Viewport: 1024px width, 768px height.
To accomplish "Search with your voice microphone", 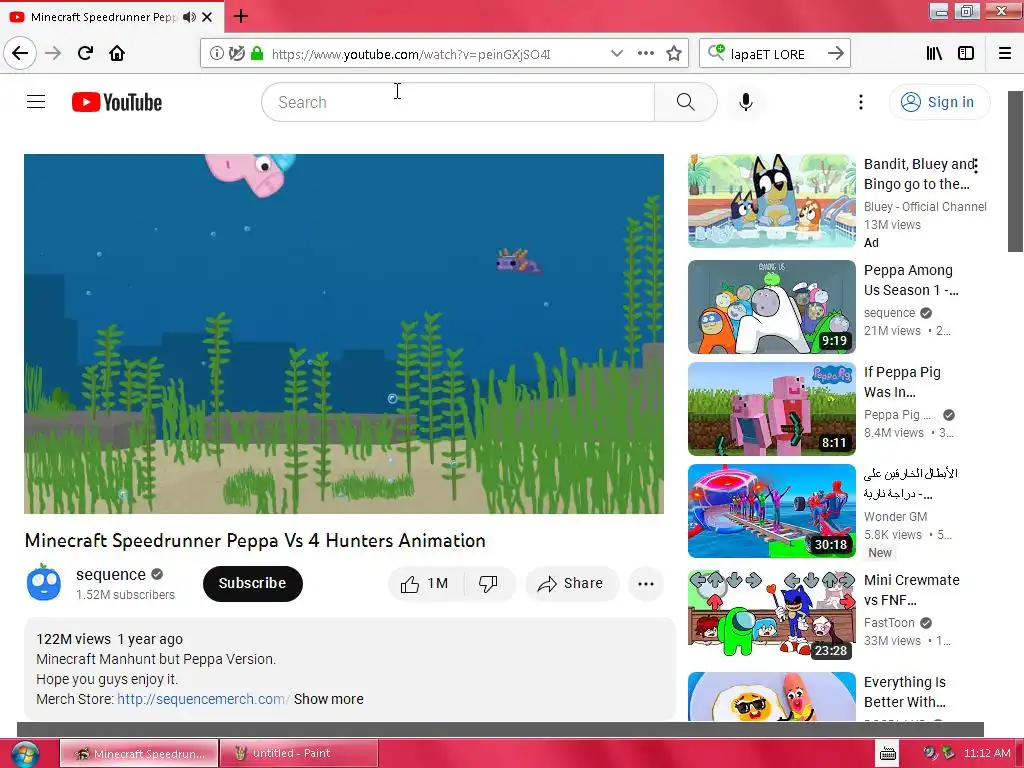I will tap(746, 102).
